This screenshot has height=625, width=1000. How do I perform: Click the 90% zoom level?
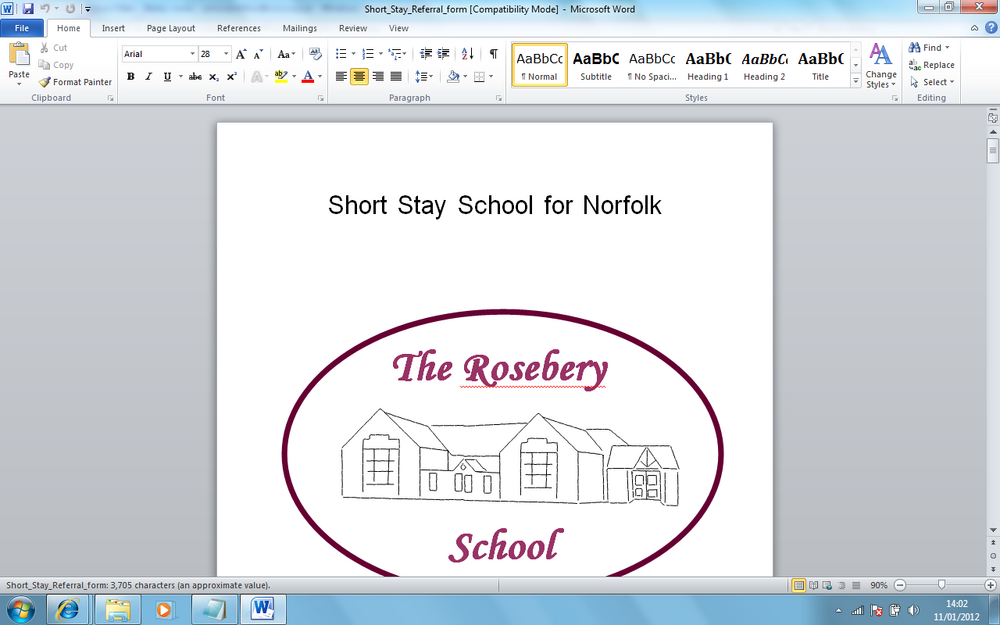[878, 585]
